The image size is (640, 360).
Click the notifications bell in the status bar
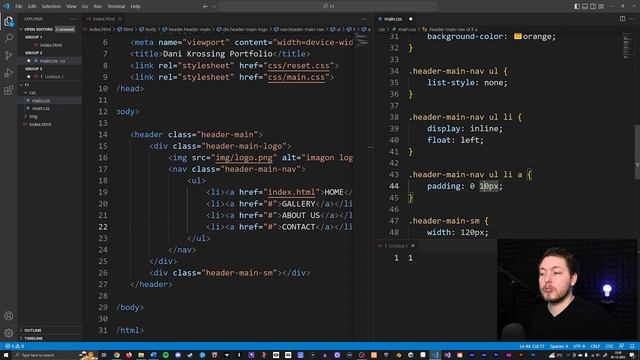(x=632, y=346)
